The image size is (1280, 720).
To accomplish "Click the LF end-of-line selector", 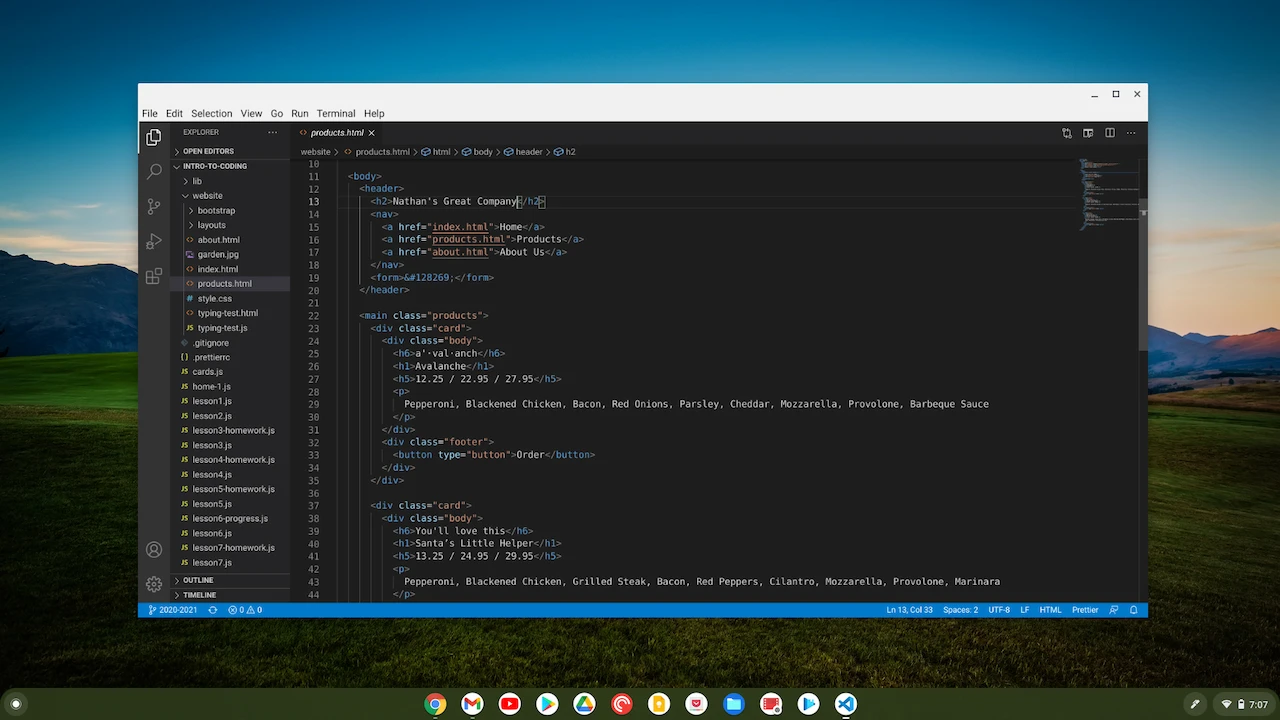I will coord(1025,610).
